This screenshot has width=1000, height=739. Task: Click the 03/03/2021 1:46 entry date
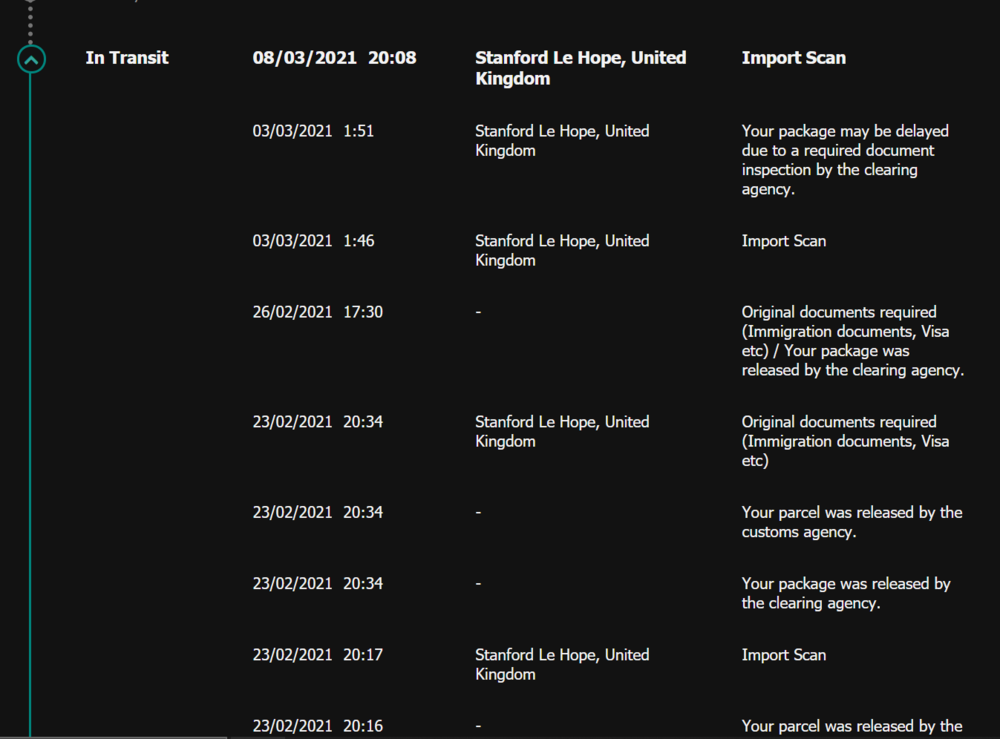click(313, 241)
